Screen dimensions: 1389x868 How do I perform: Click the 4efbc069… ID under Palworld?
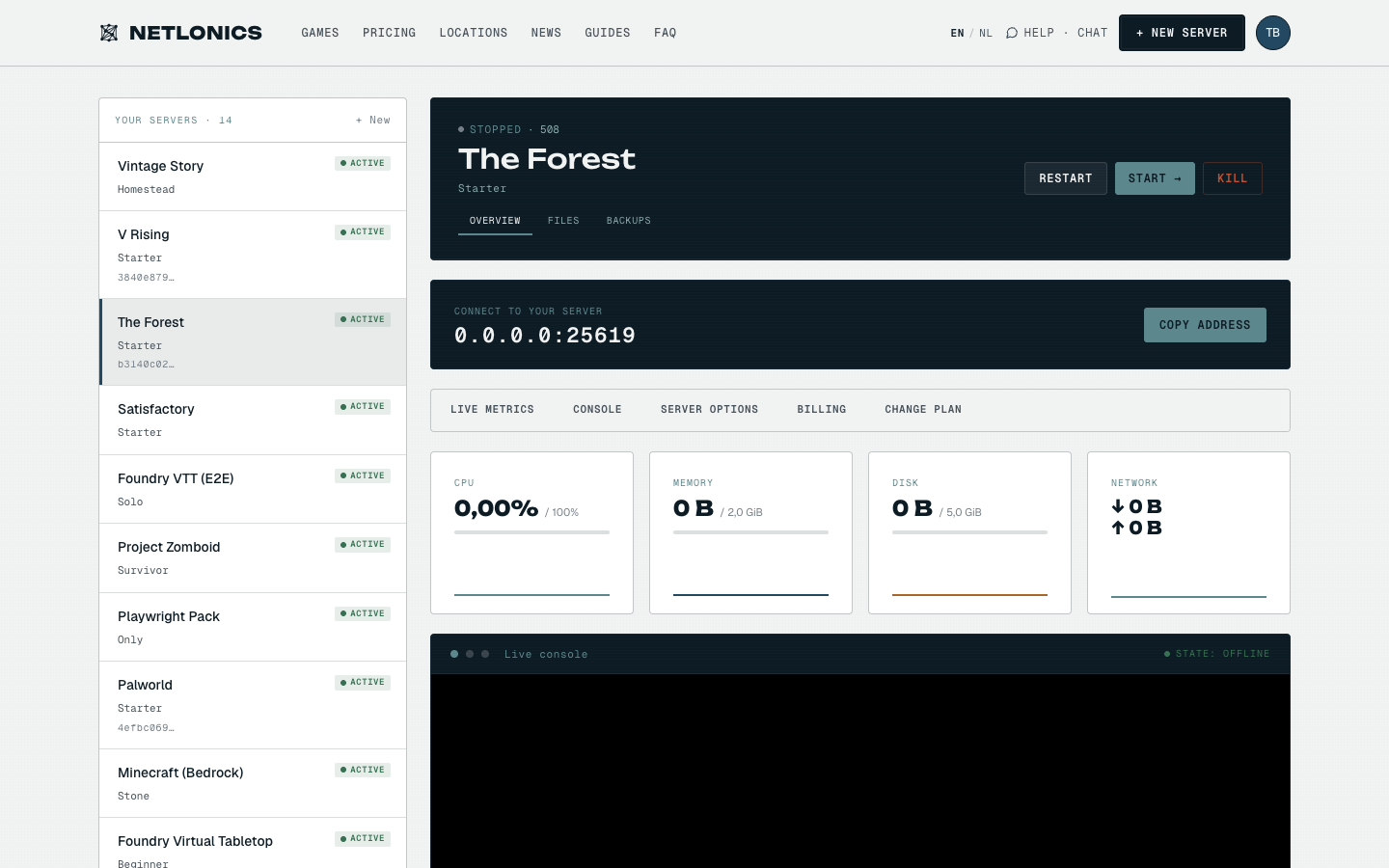click(x=146, y=728)
